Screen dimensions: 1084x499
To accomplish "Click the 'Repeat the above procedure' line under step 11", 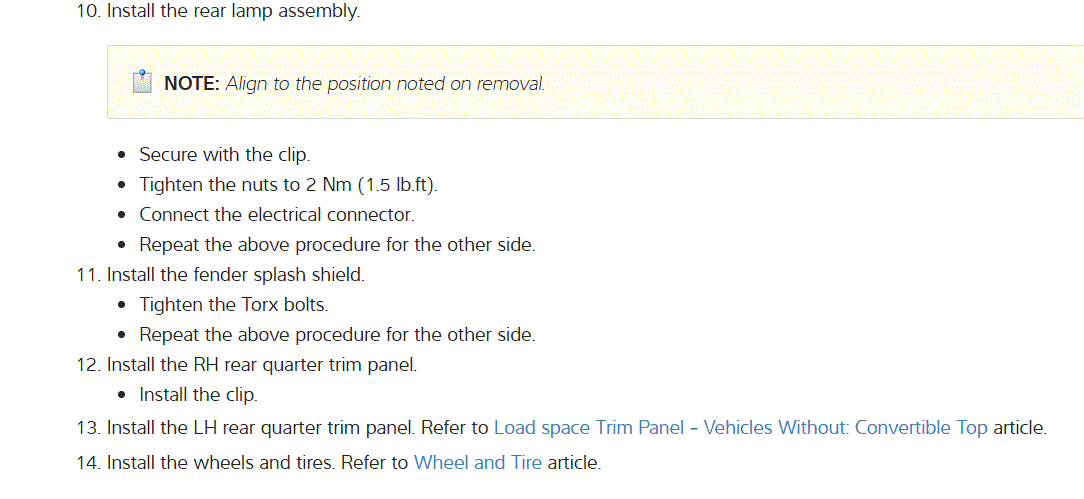I will point(337,334).
